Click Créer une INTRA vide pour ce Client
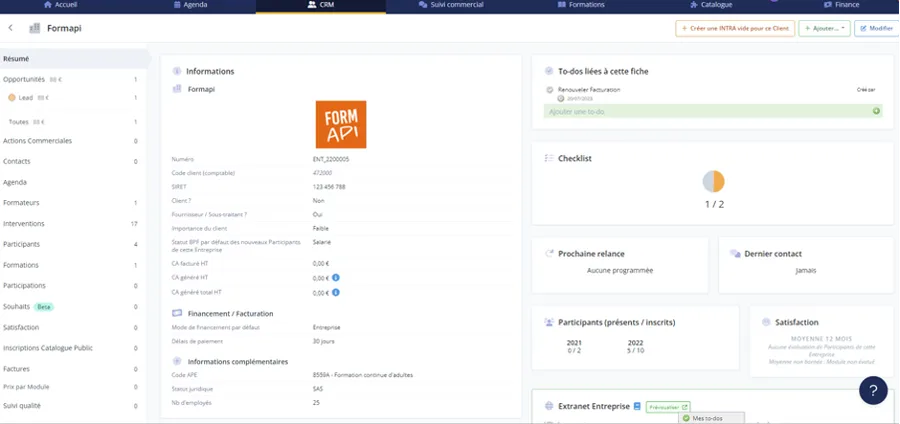The image size is (900, 424). coord(735,28)
